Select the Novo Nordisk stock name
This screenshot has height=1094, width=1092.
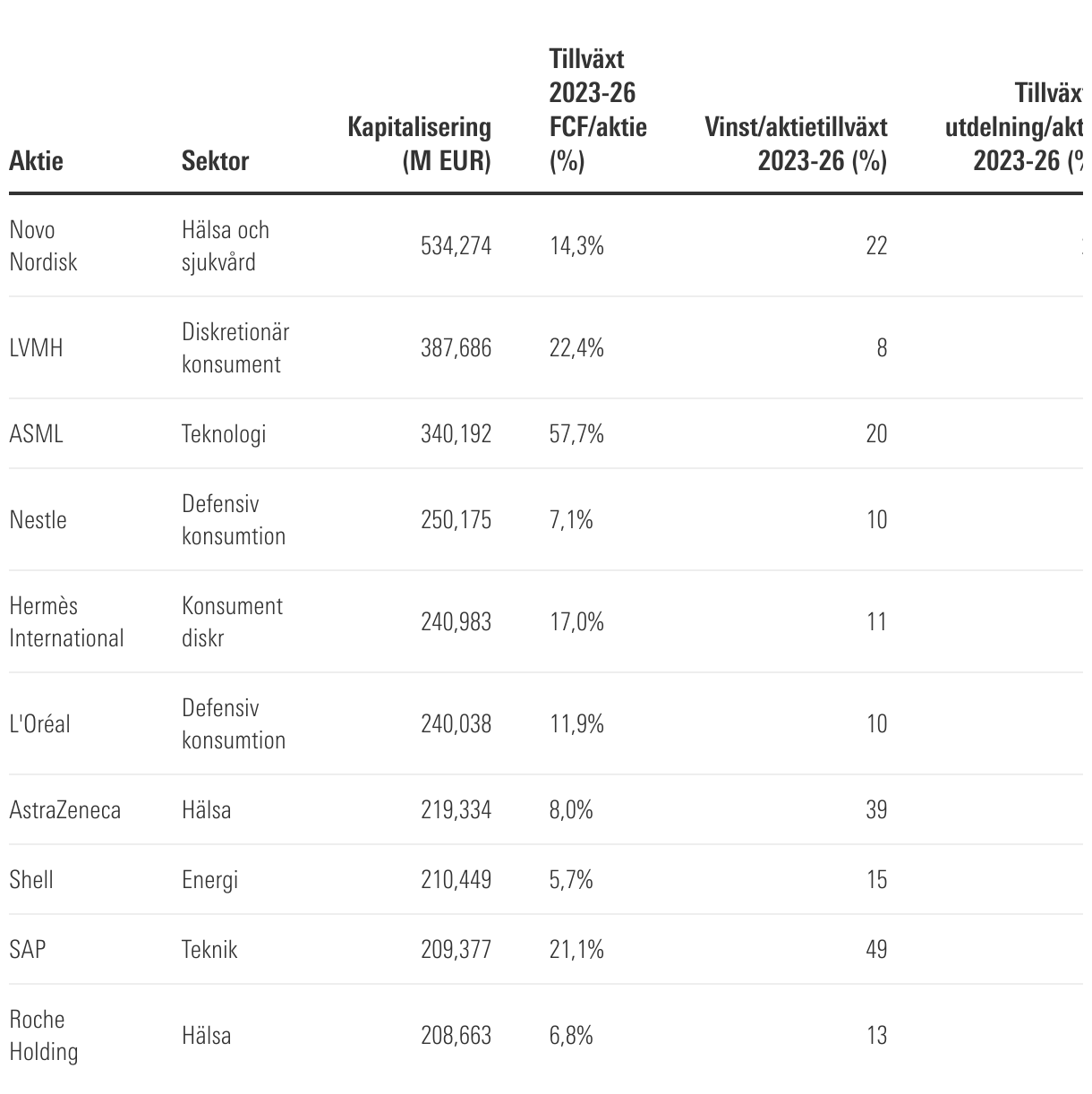click(x=43, y=246)
